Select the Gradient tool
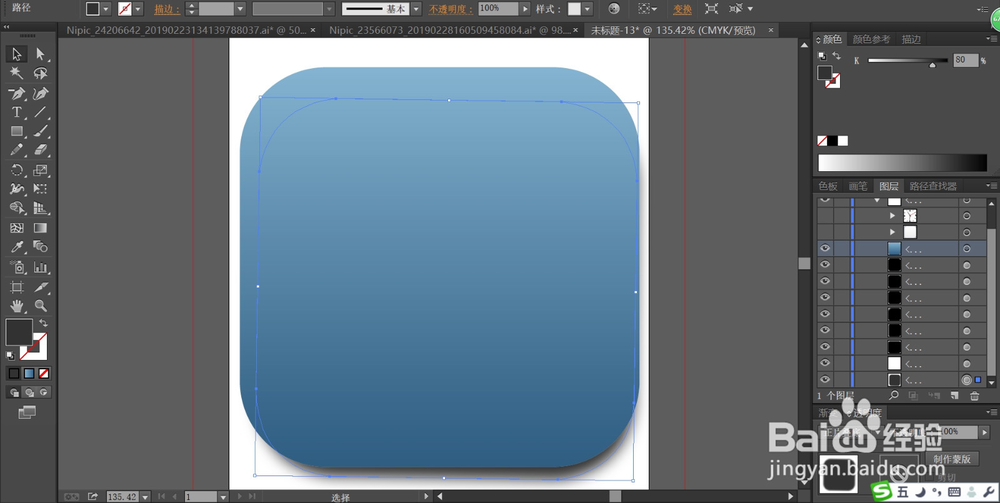This screenshot has height=503, width=1000. [x=41, y=228]
